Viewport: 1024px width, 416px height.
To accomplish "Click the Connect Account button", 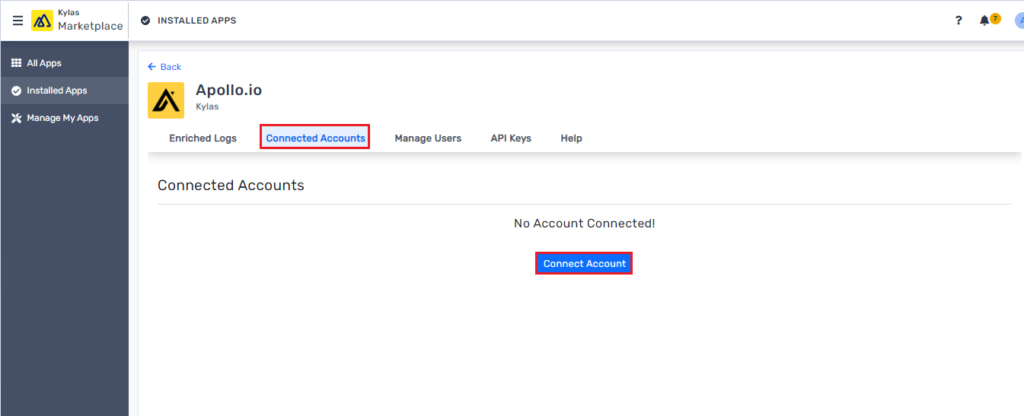I will point(584,263).
